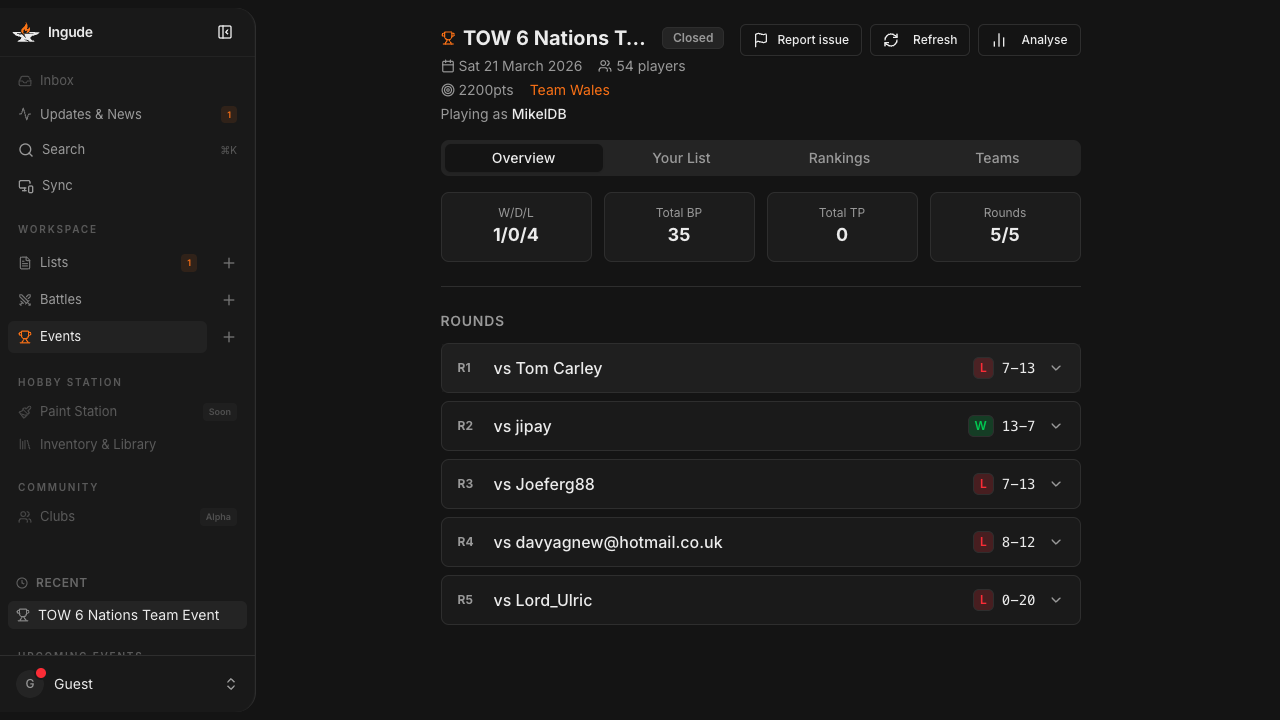1280x720 pixels.
Task: Open the Teams tab
Action: [x=997, y=158]
